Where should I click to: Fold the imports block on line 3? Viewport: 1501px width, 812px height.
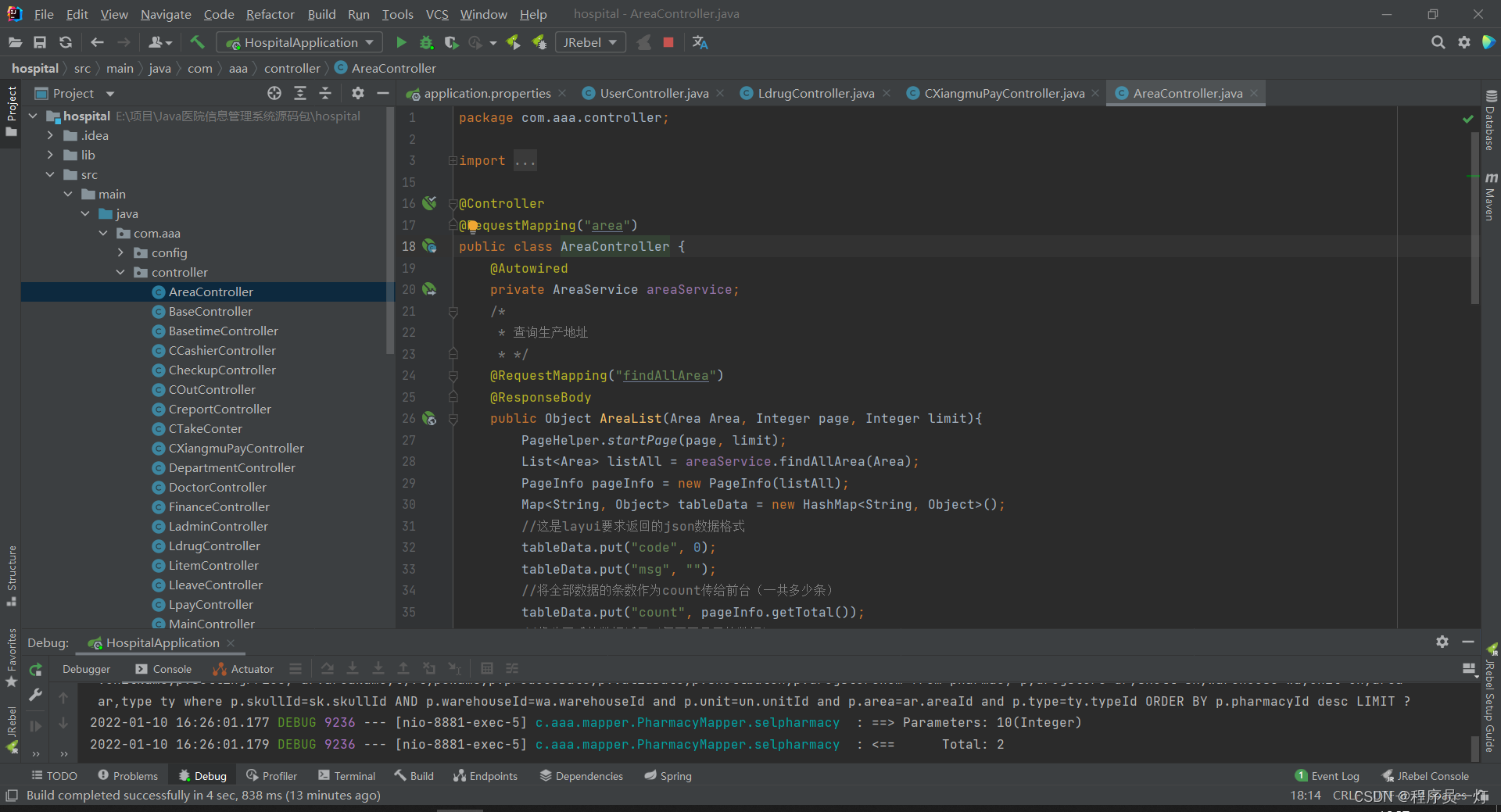tap(453, 161)
